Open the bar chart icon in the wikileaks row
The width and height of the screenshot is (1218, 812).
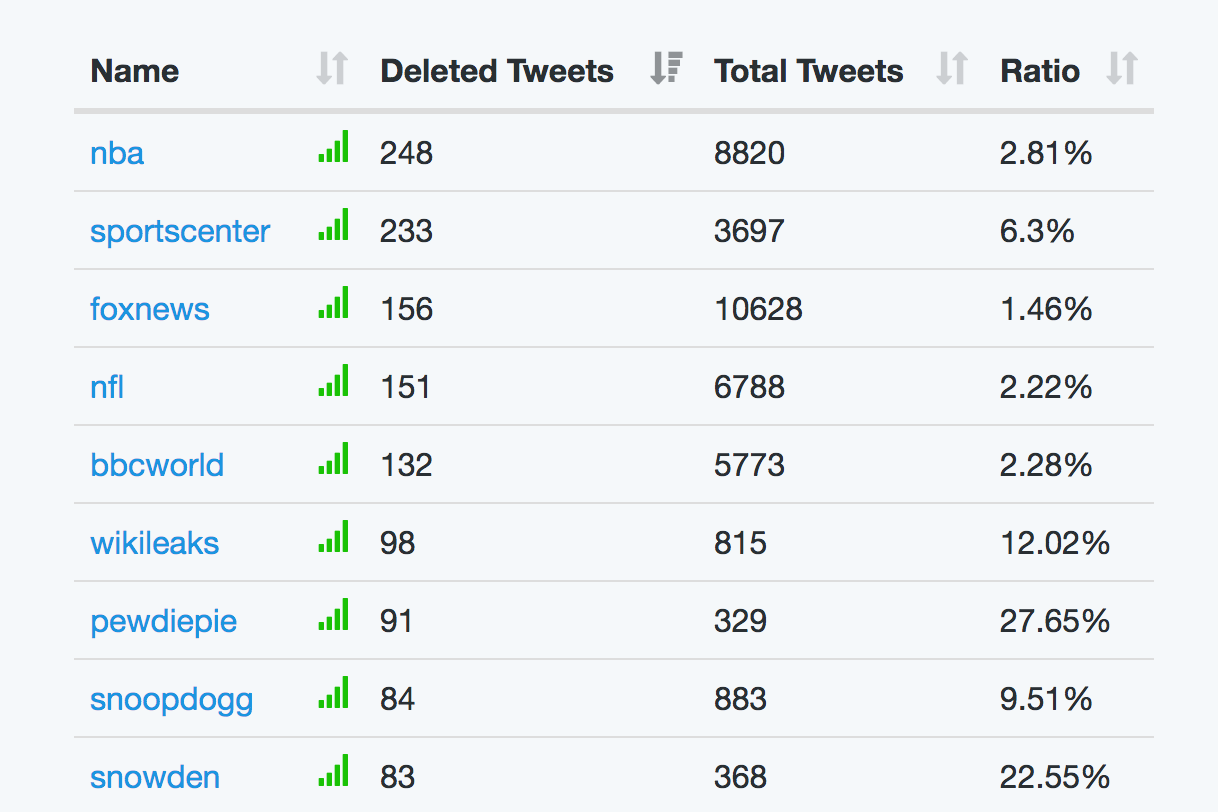pos(333,536)
